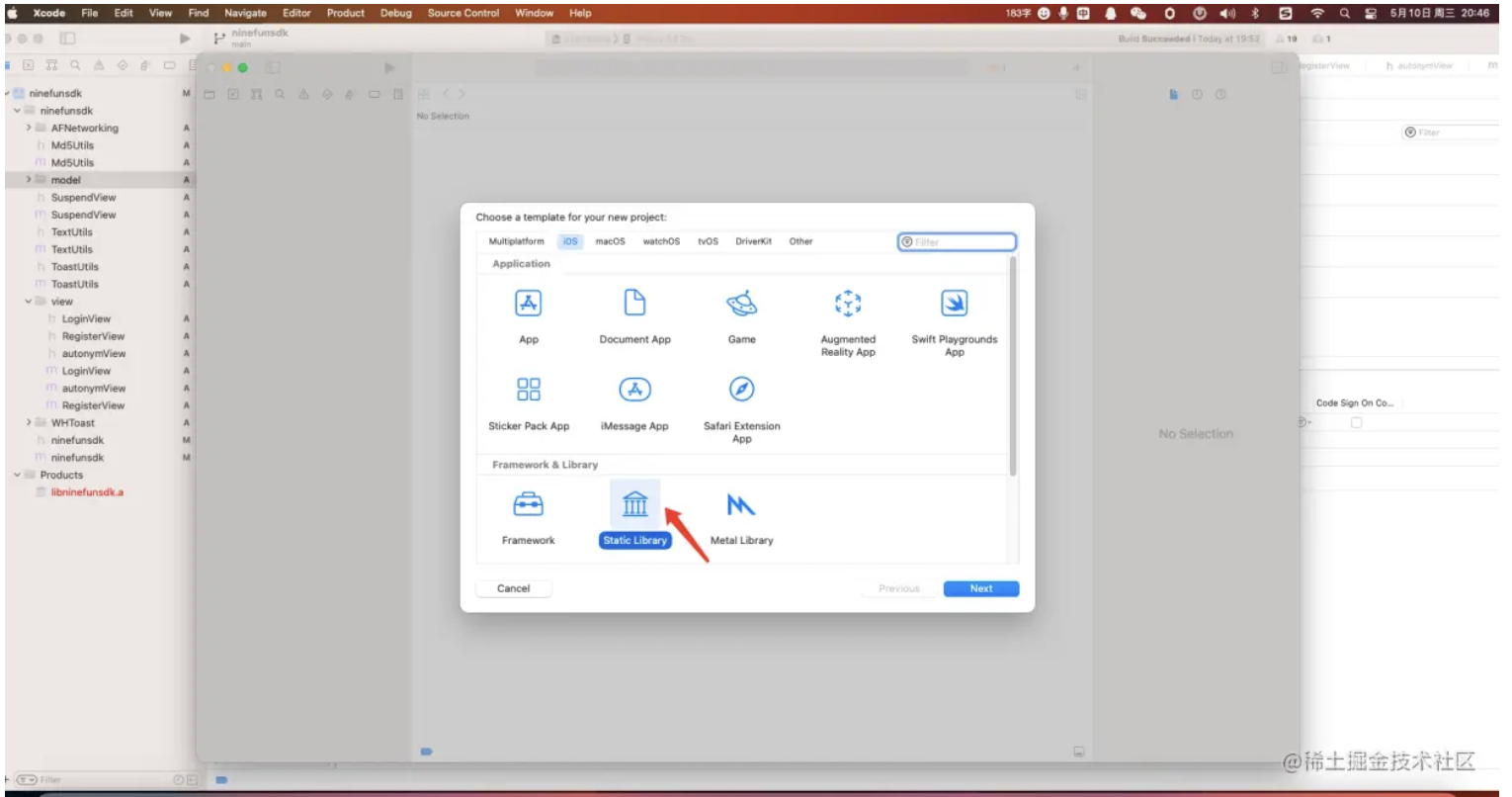Image resolution: width=1512 pixels, height=797 pixels.
Task: Click the inspector Filter field behind dialog
Action: 1453,133
